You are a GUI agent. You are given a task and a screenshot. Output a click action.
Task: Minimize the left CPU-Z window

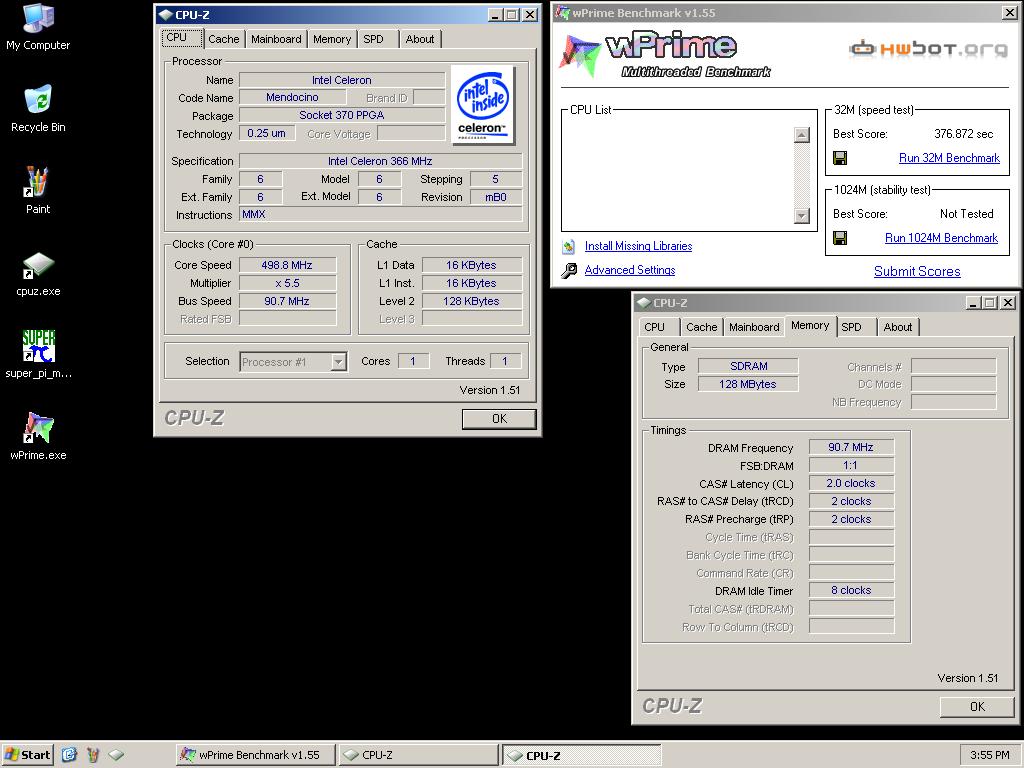(x=496, y=14)
